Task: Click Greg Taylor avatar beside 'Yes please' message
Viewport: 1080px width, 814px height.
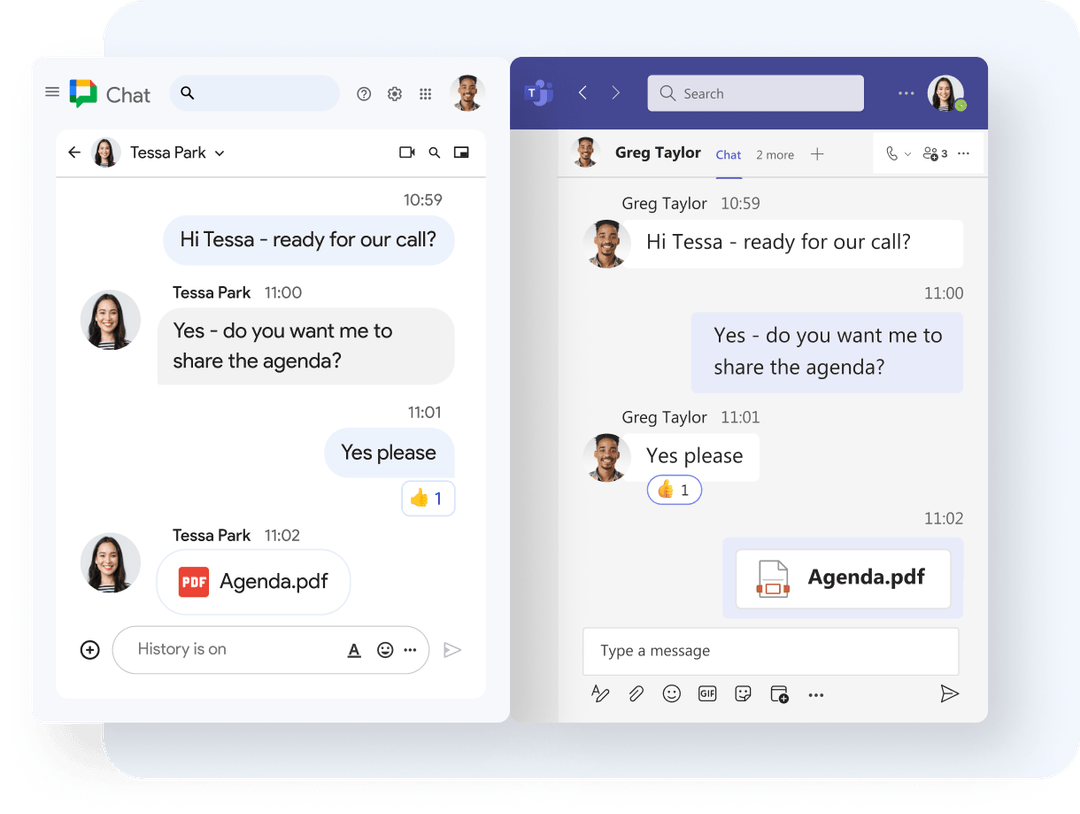Action: [606, 457]
